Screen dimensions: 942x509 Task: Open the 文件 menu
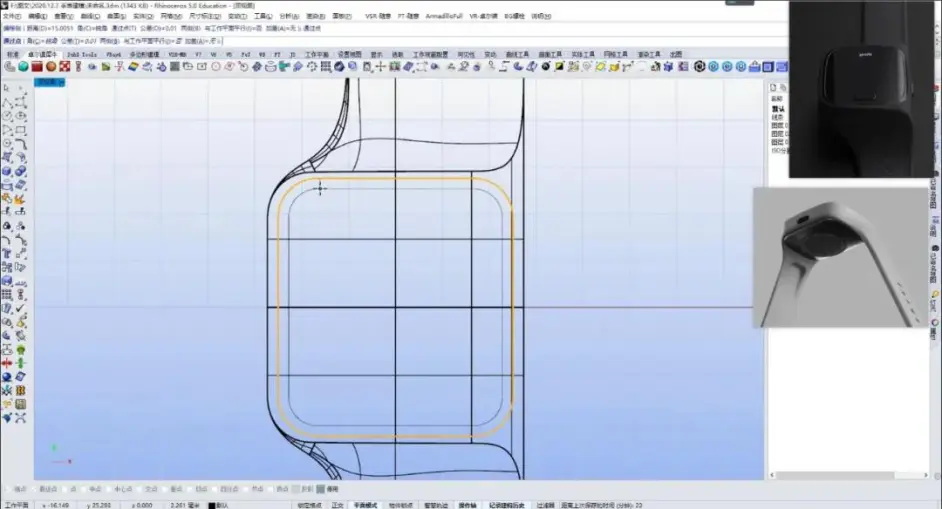[12, 16]
